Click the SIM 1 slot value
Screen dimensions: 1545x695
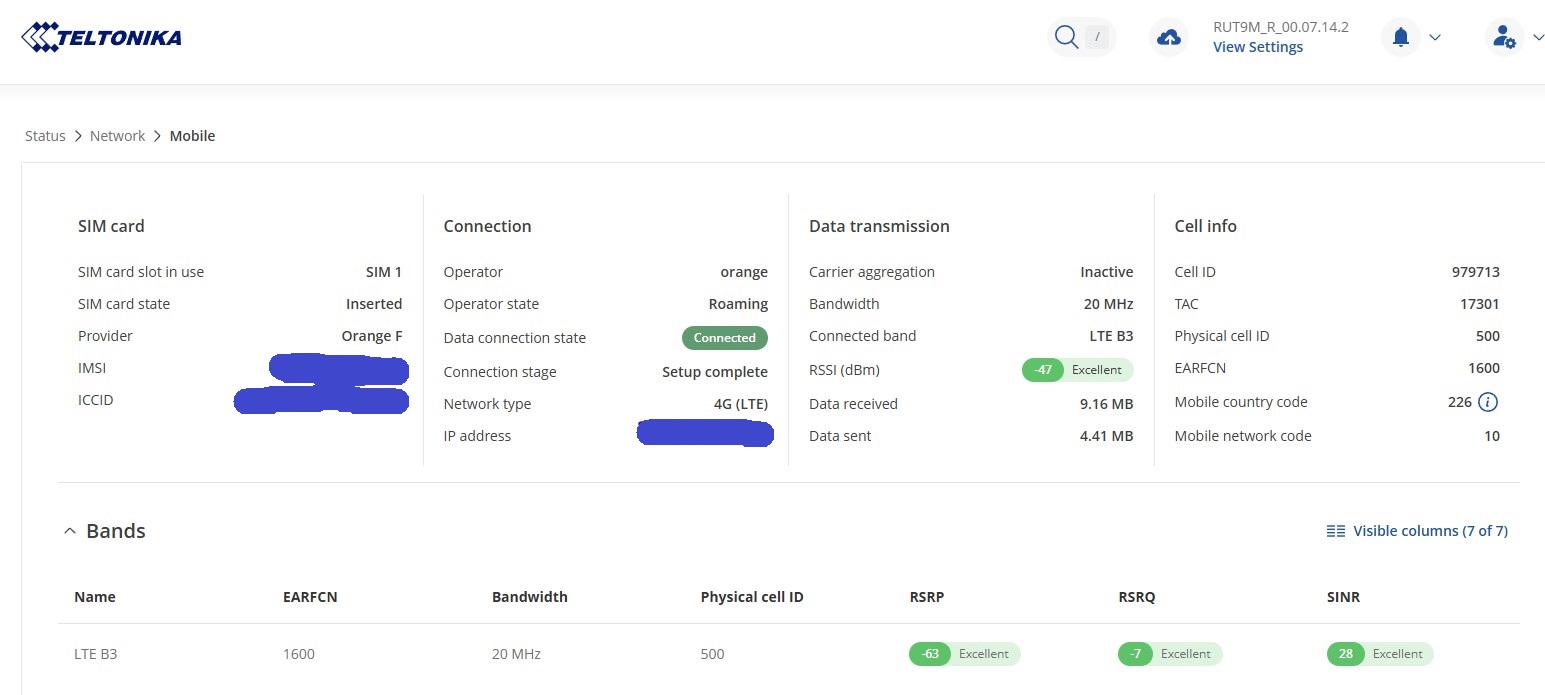(x=384, y=272)
